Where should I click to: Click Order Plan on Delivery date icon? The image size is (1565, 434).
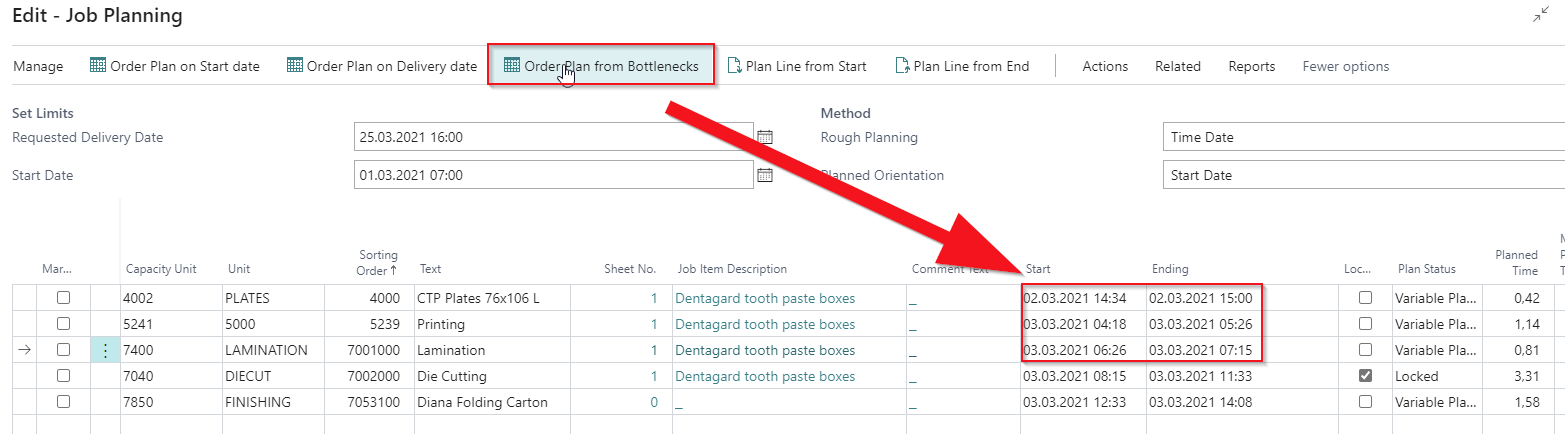295,66
